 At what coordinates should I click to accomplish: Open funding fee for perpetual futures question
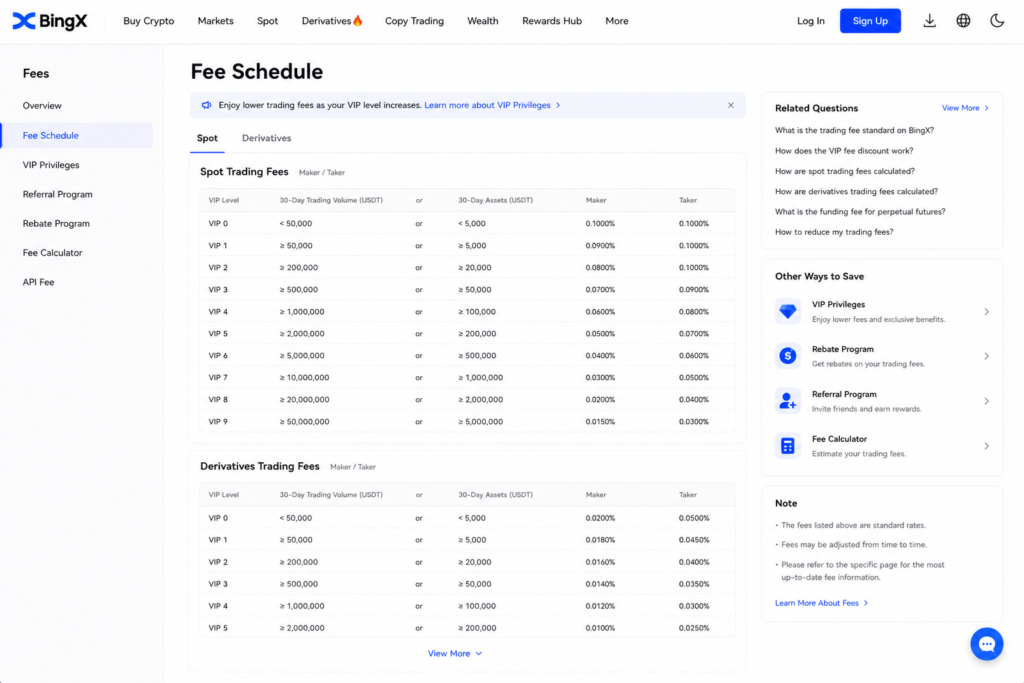tap(860, 212)
